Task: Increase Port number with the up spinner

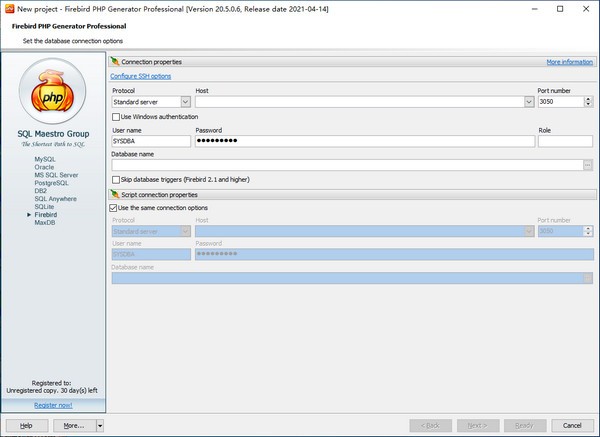Action: (589, 99)
